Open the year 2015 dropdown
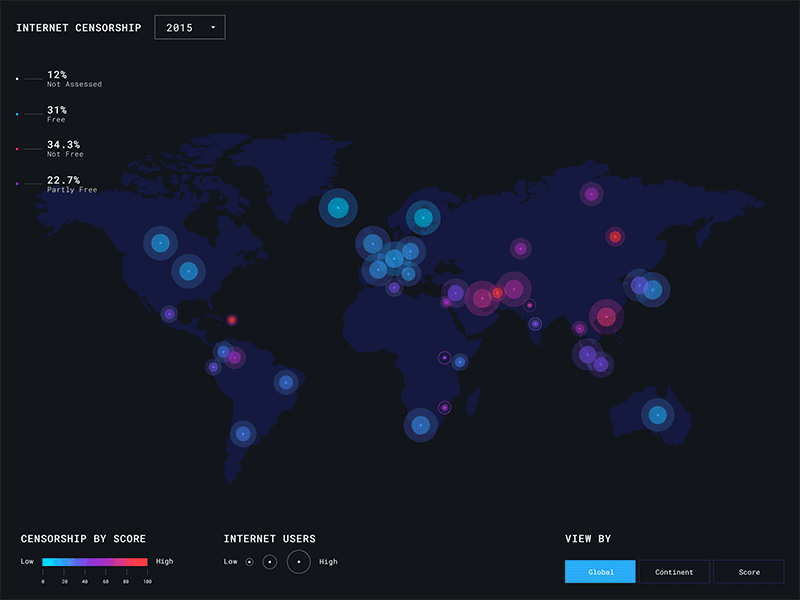This screenshot has width=800, height=600. click(189, 27)
